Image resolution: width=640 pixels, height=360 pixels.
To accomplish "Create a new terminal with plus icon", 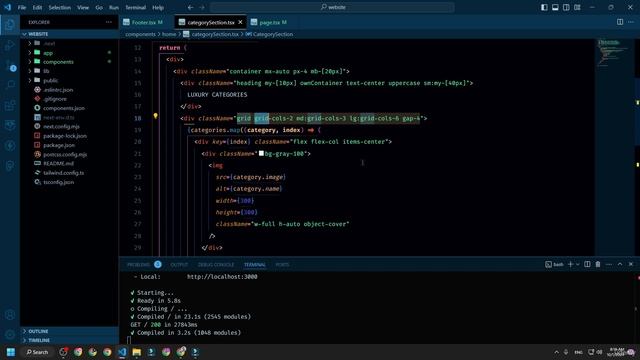I will pyautogui.click(x=571, y=264).
